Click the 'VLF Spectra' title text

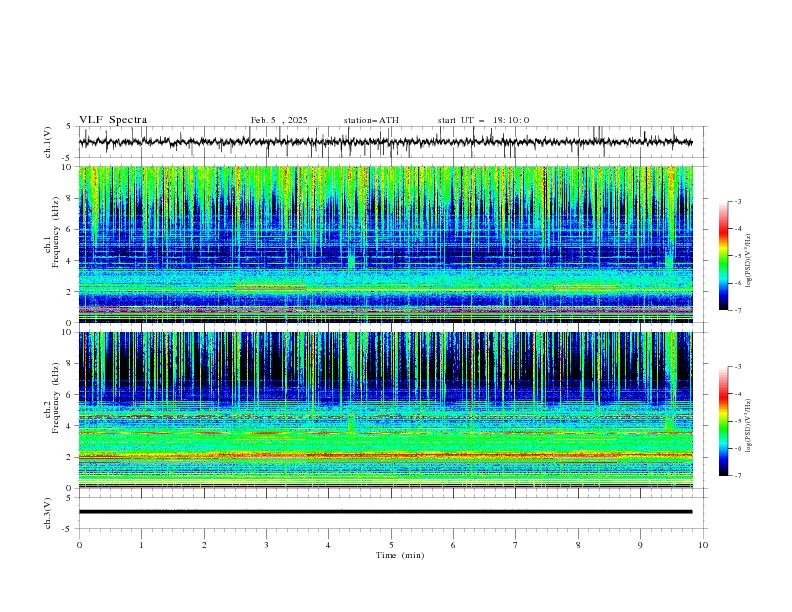[x=113, y=120]
